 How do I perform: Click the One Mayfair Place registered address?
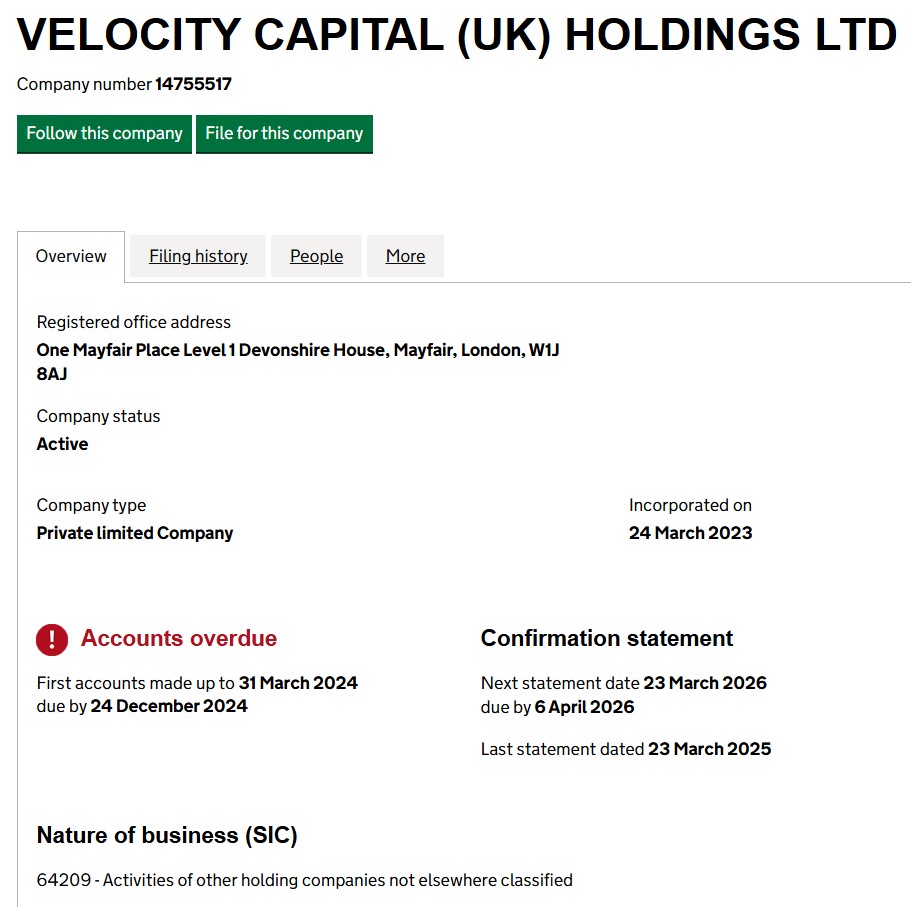point(297,351)
